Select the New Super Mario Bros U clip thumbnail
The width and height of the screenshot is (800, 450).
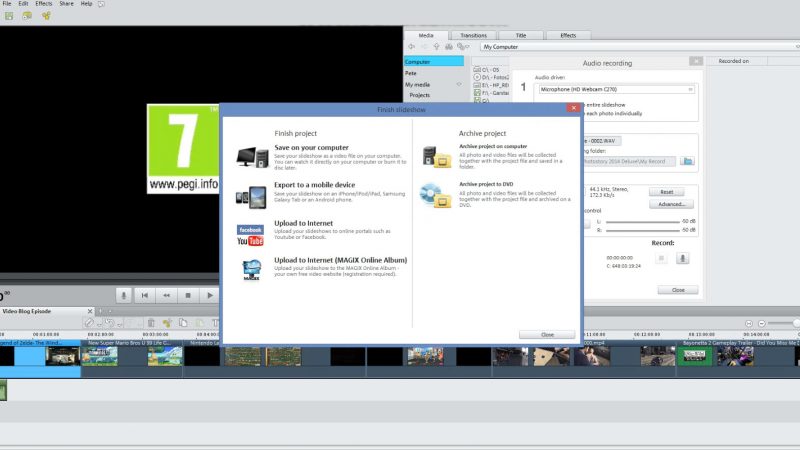tap(100, 356)
